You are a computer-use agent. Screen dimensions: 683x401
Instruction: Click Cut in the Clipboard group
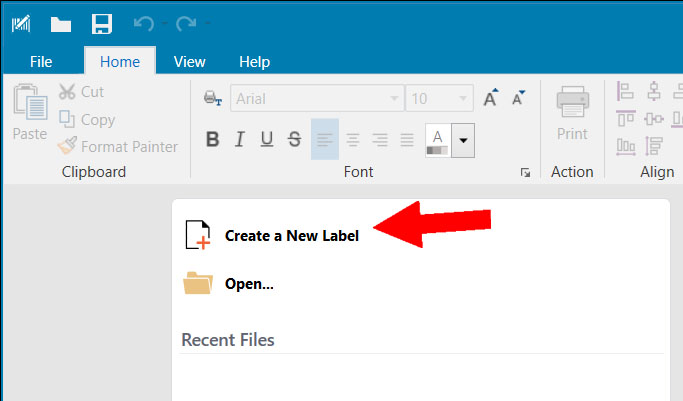point(81,92)
